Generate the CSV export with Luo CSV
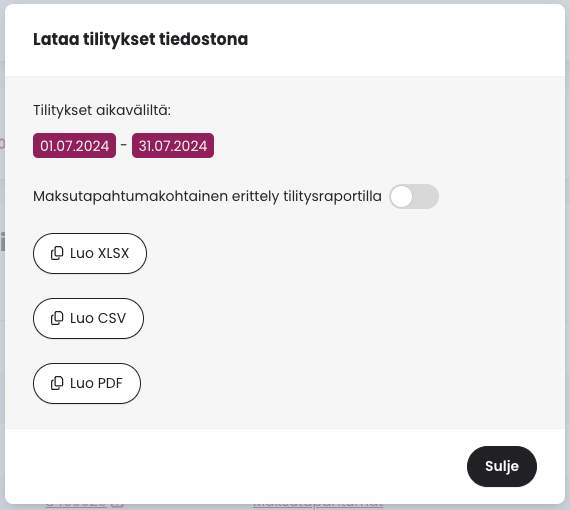The image size is (570, 510). click(x=88, y=318)
